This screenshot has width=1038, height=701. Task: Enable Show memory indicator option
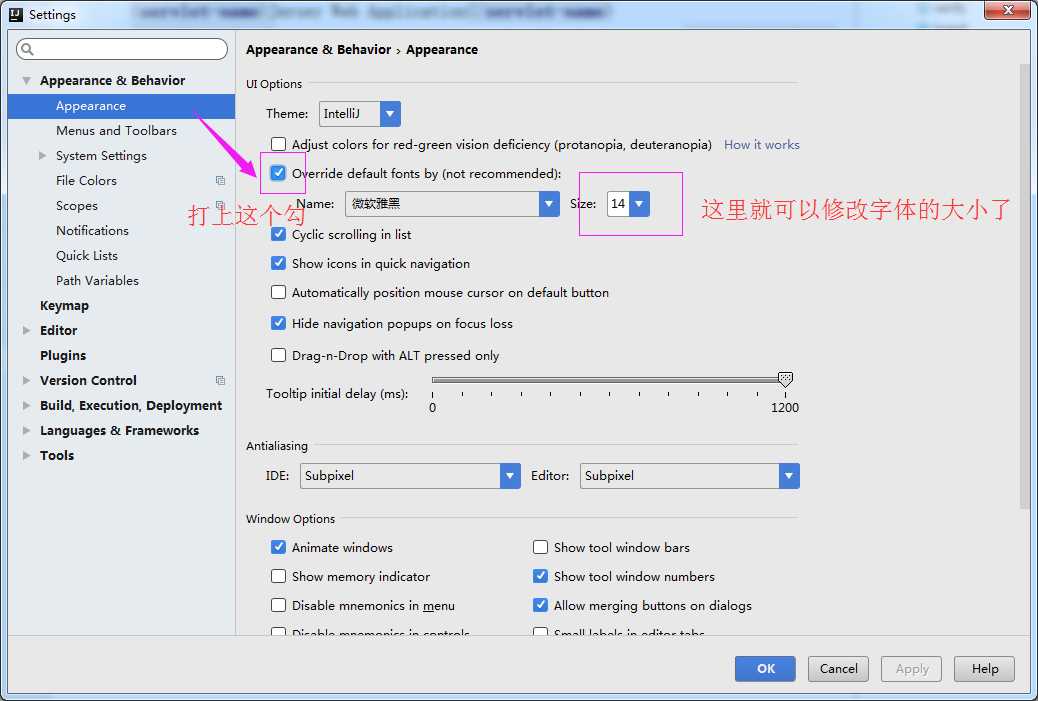279,577
